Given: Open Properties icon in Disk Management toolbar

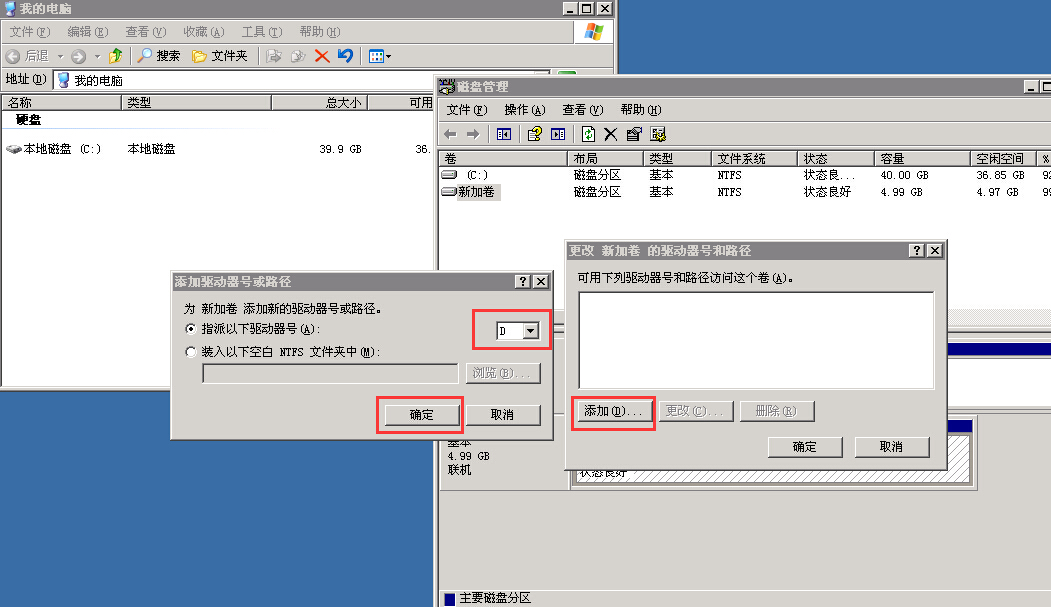Looking at the screenshot, I should pyautogui.click(x=634, y=134).
